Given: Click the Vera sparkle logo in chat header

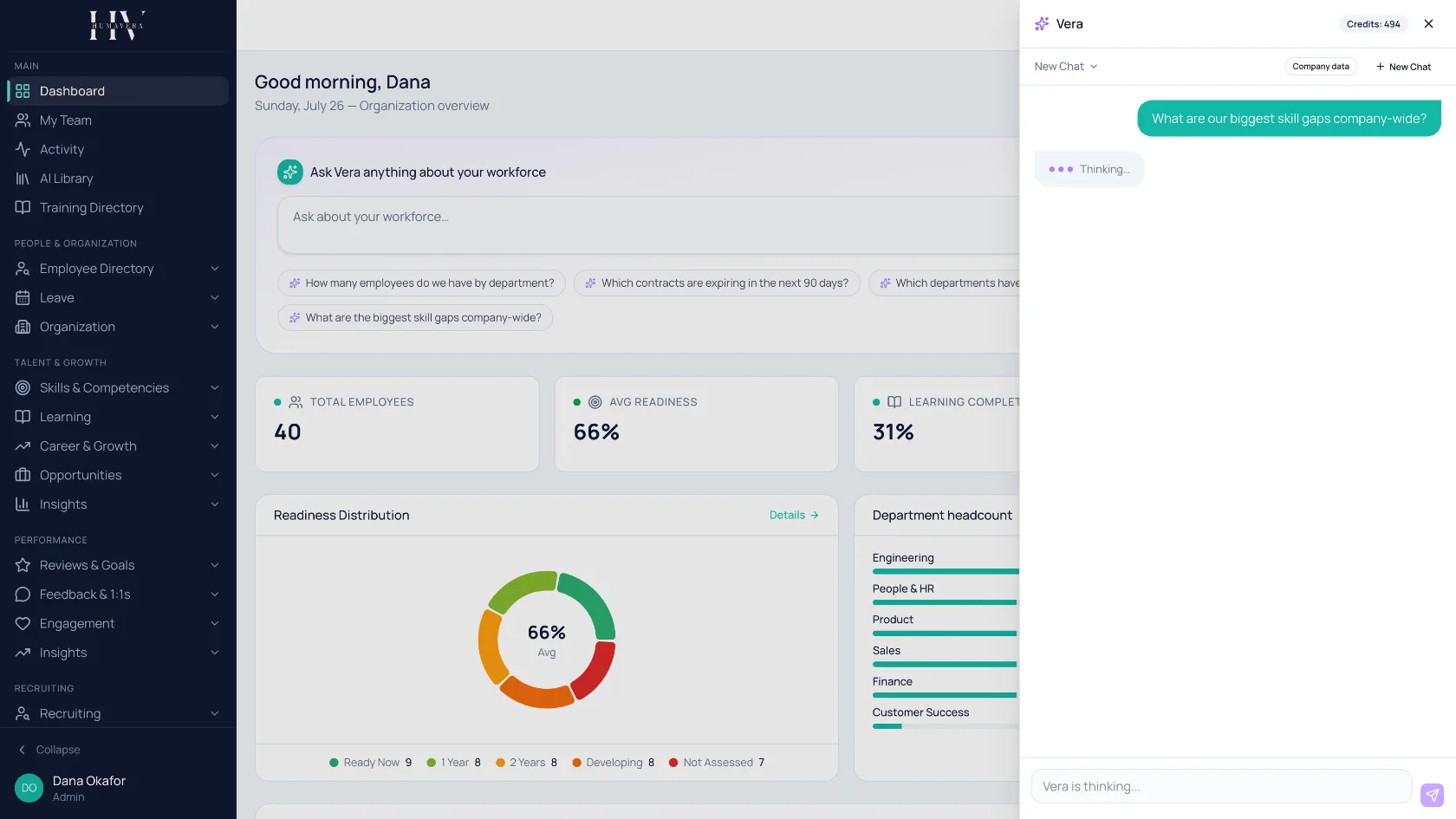Looking at the screenshot, I should (1042, 23).
